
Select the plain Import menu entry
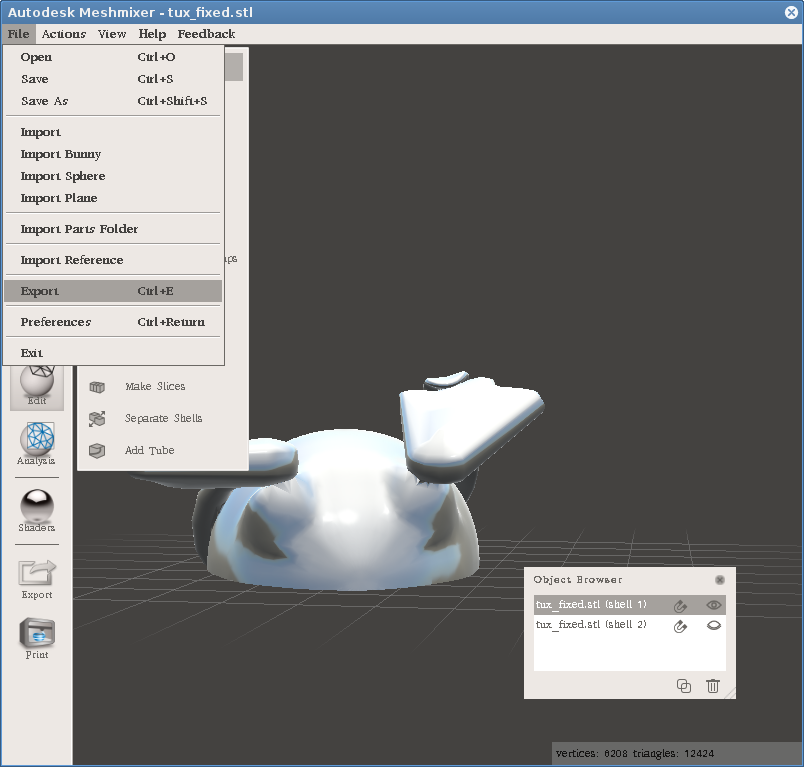[113, 132]
